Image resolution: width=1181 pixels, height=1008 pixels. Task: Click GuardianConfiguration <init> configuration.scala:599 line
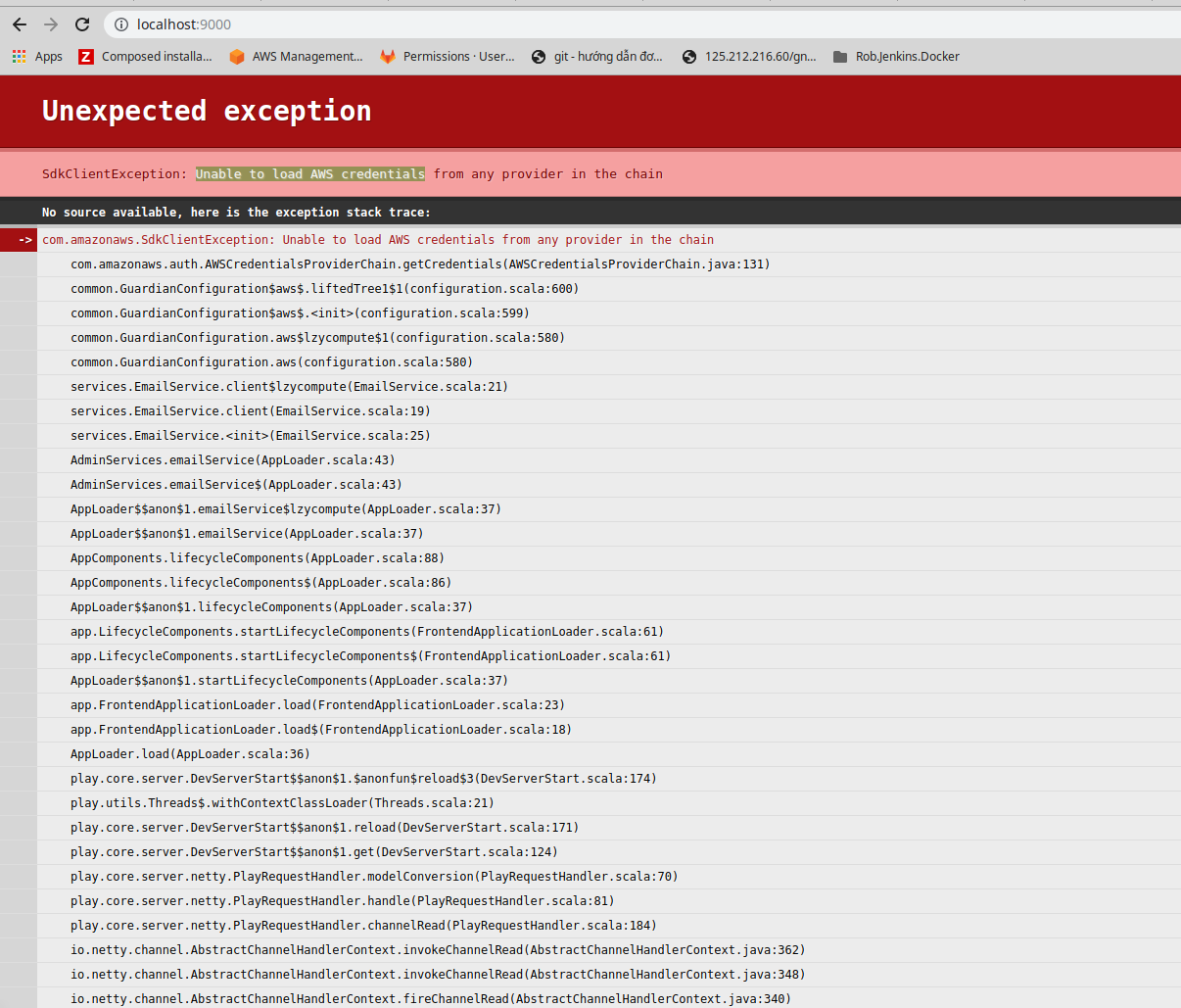coord(300,313)
